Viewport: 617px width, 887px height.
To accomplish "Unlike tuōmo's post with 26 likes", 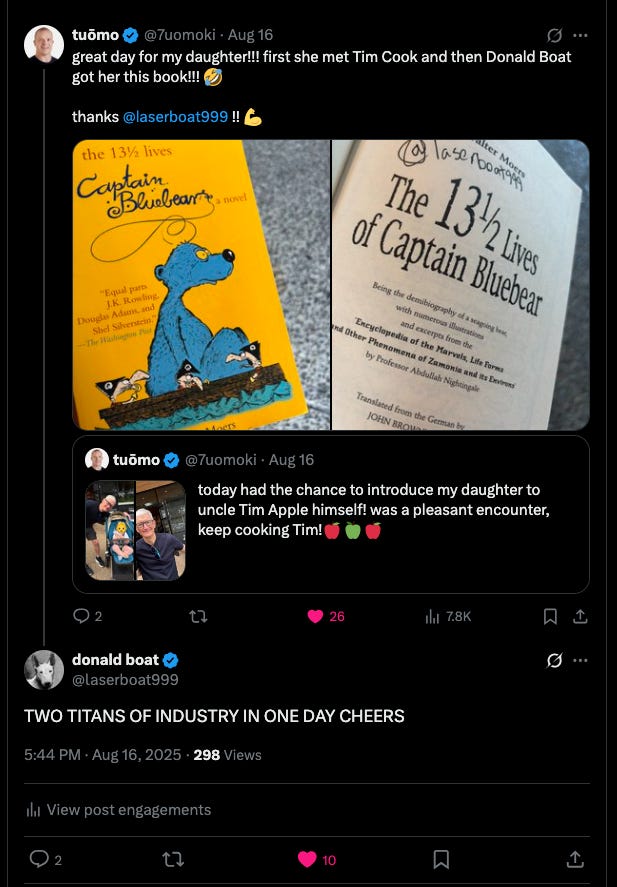I will pos(326,616).
